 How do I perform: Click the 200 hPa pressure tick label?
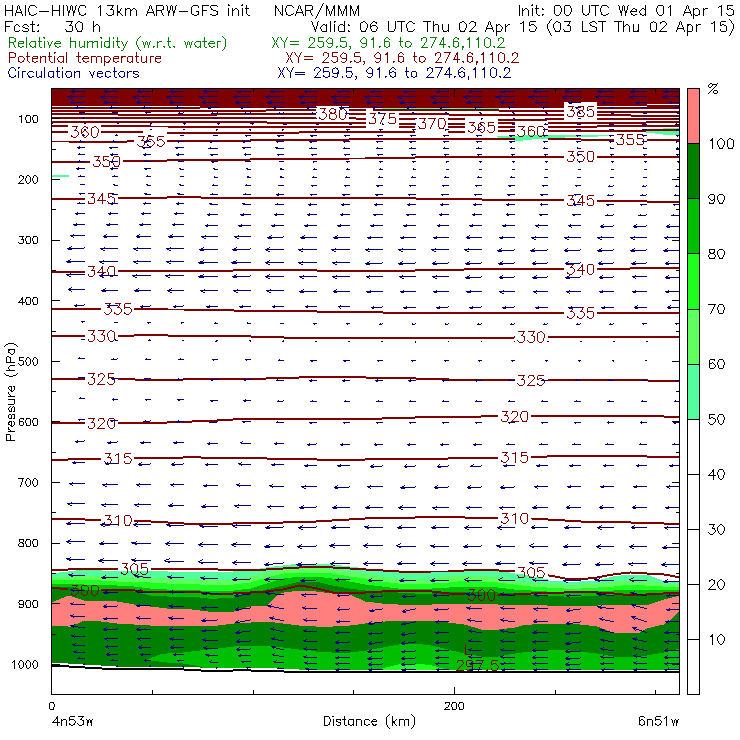click(28, 179)
